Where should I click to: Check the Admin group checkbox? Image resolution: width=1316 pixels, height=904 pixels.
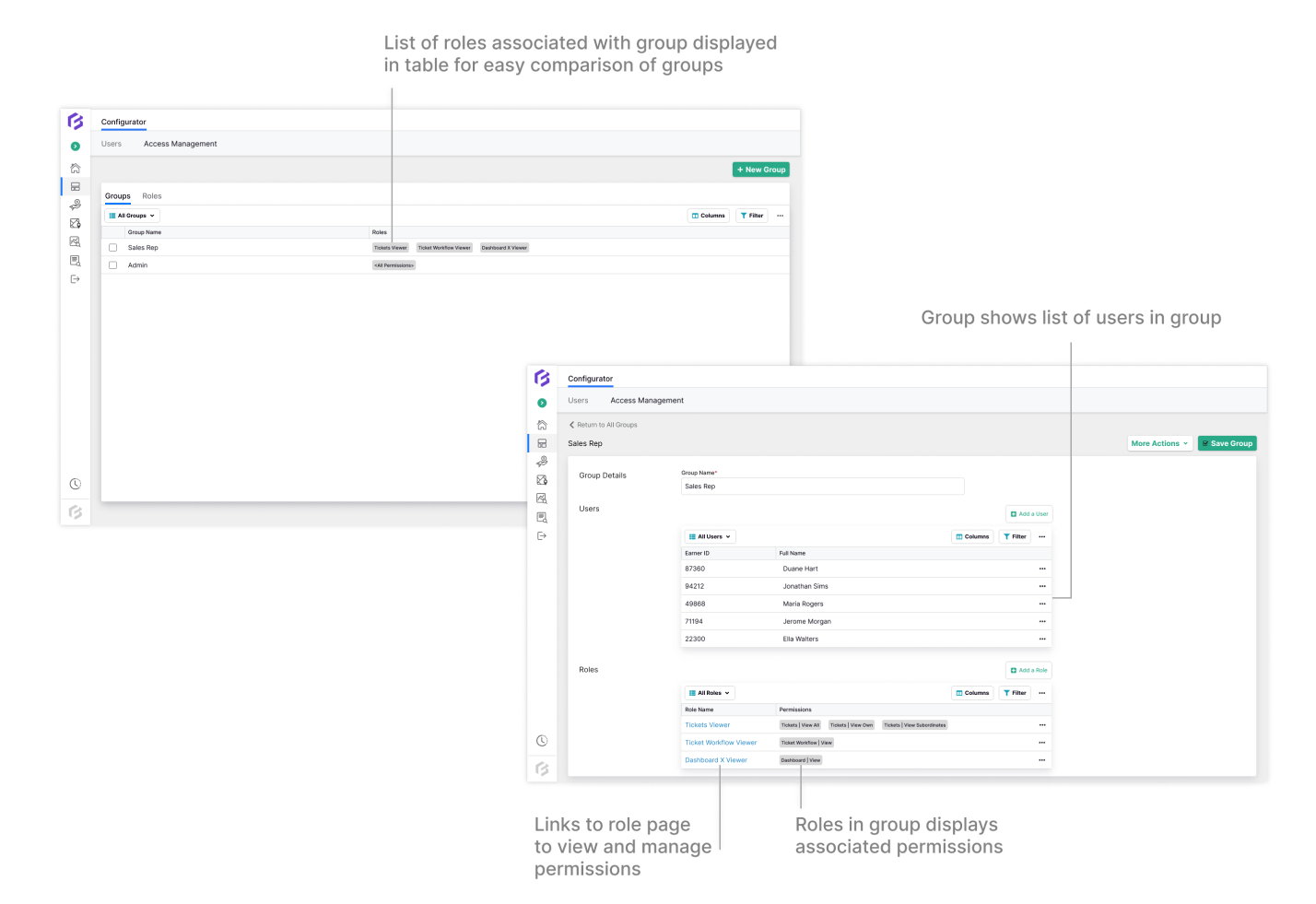(x=113, y=265)
